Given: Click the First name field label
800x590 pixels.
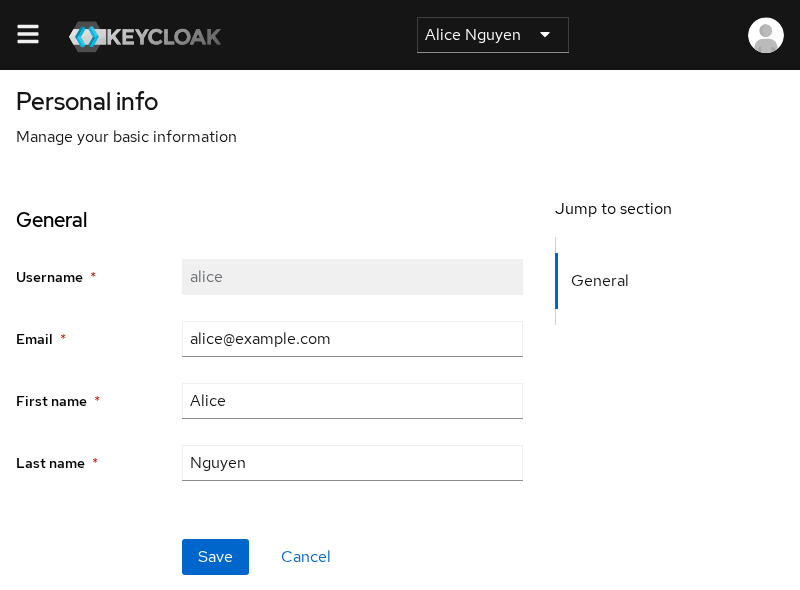Looking at the screenshot, I should click(x=52, y=401).
